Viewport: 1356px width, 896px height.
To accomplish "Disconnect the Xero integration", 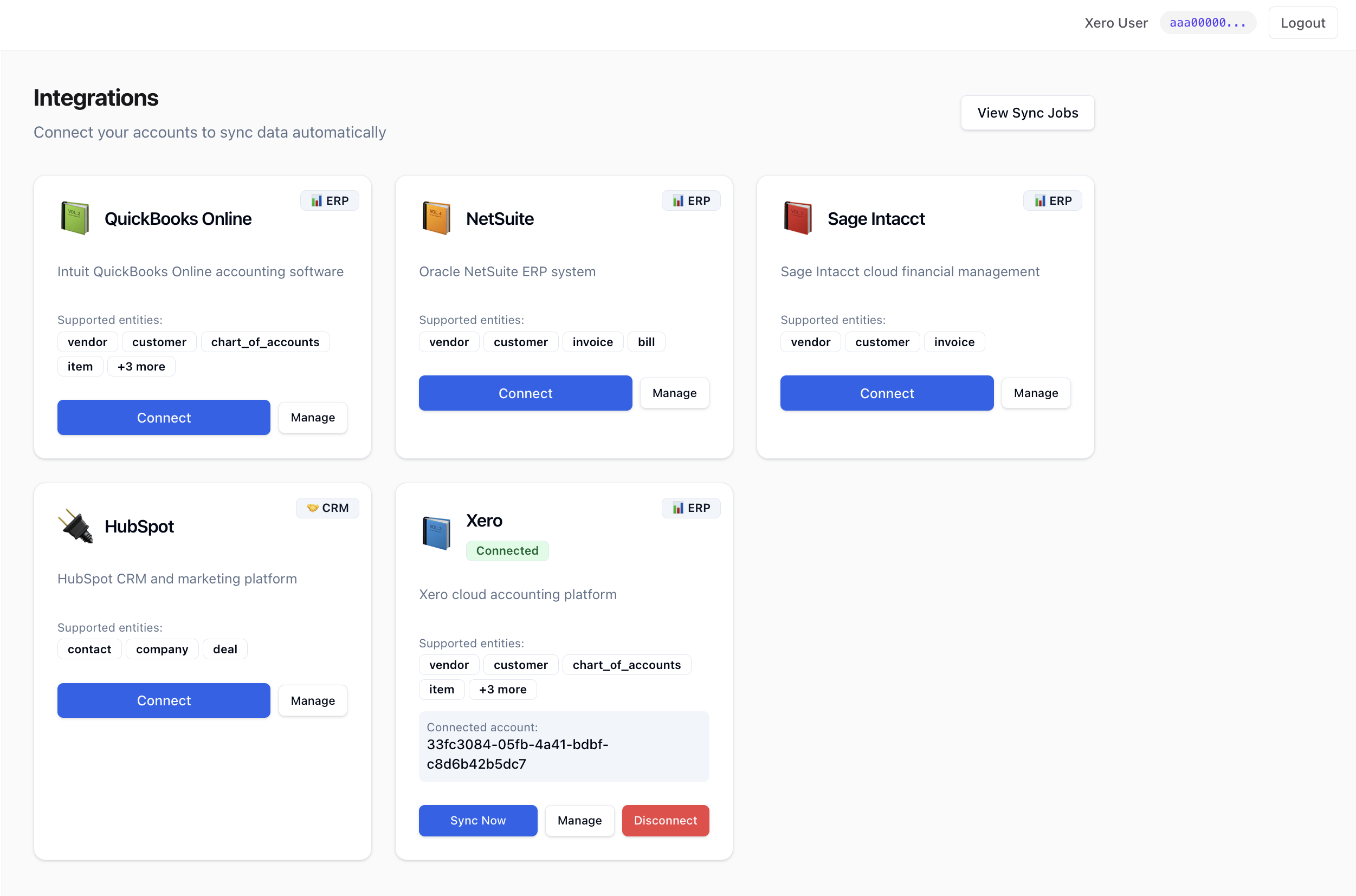I will click(x=665, y=820).
